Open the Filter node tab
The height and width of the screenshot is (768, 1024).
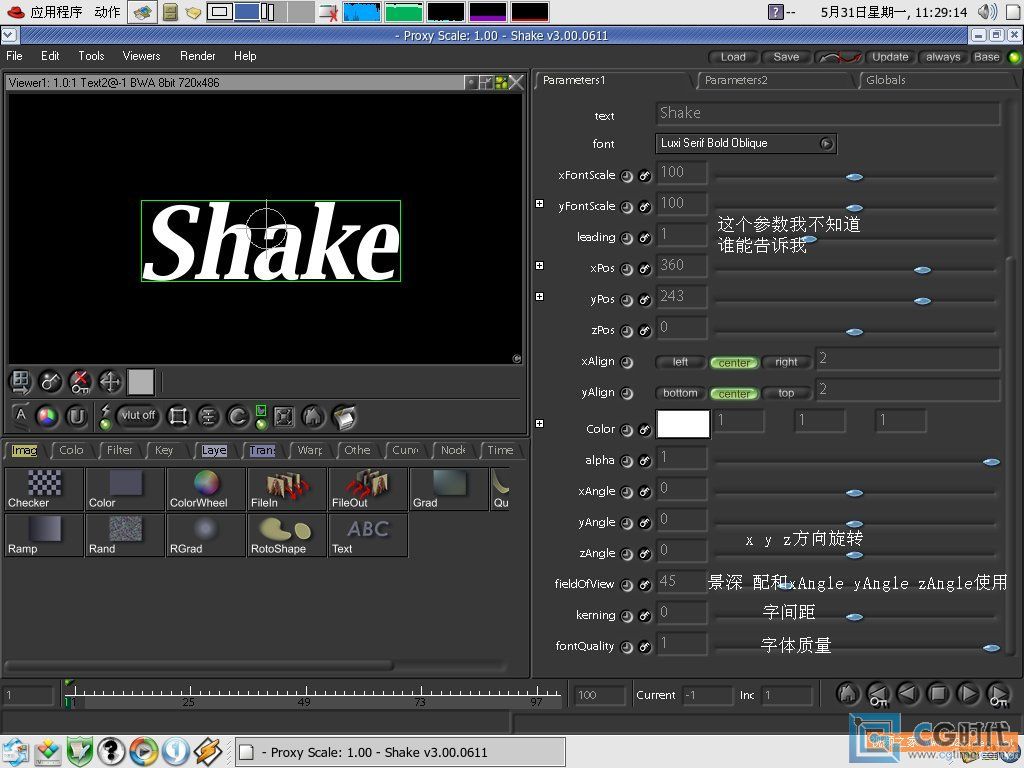[x=120, y=450]
